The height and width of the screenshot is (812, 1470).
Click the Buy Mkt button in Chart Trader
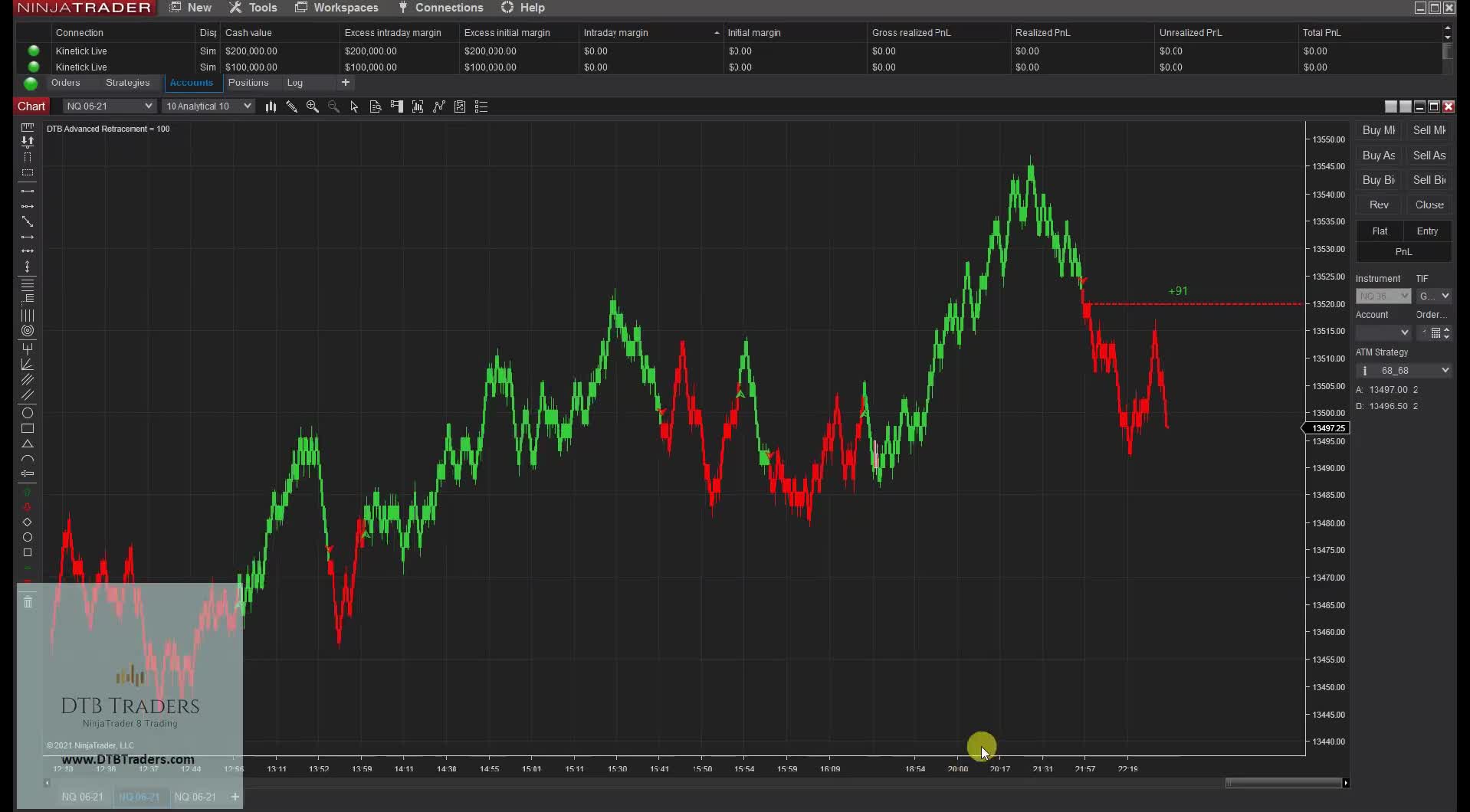pos(1377,130)
